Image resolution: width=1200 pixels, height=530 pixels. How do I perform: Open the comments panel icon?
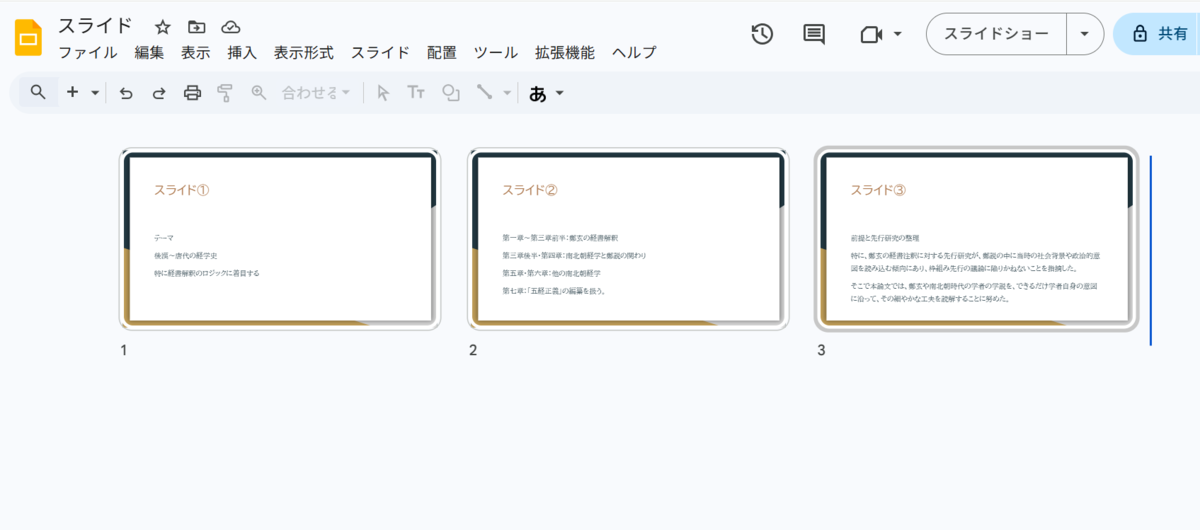(814, 34)
